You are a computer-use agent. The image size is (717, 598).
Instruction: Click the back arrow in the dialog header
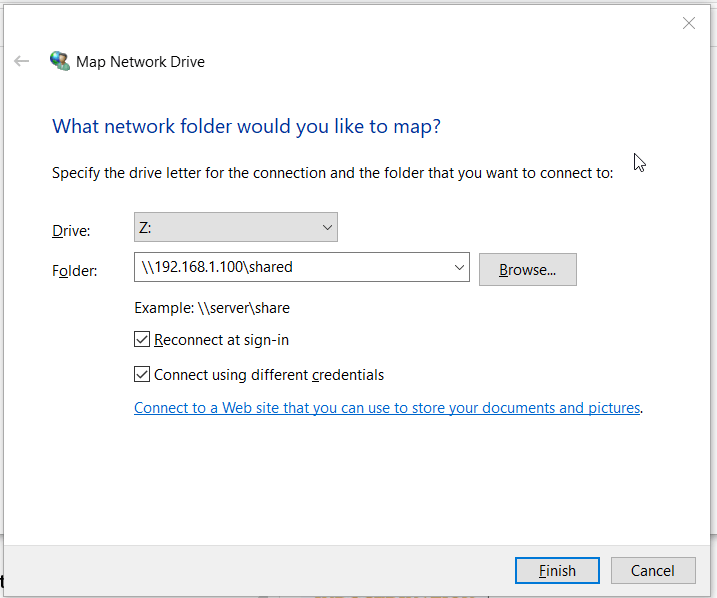pyautogui.click(x=21, y=61)
